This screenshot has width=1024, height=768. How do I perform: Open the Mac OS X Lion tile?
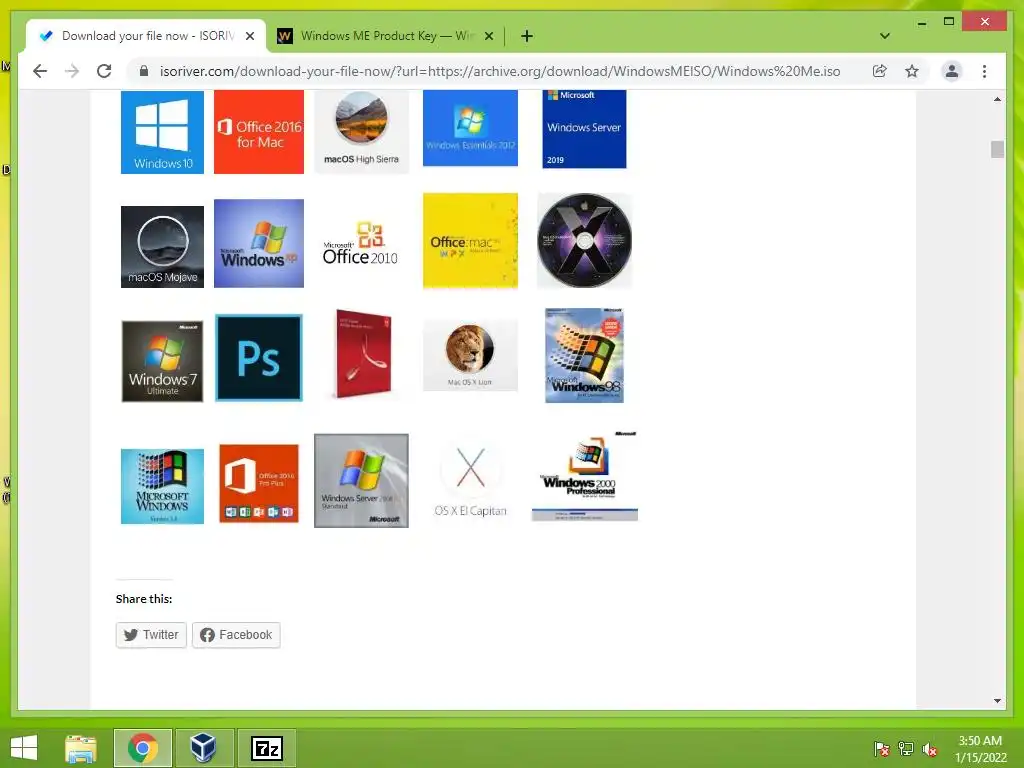click(470, 355)
